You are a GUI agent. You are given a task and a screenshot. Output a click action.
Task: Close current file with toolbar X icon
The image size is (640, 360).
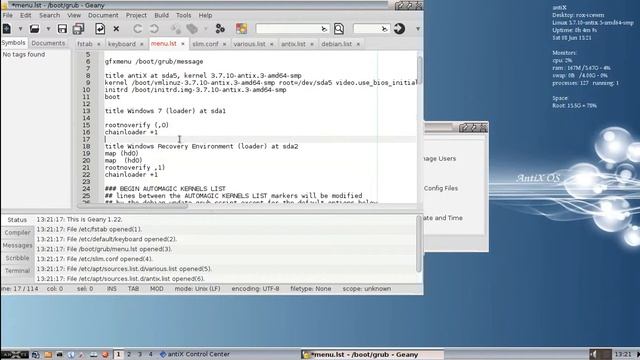116,29
